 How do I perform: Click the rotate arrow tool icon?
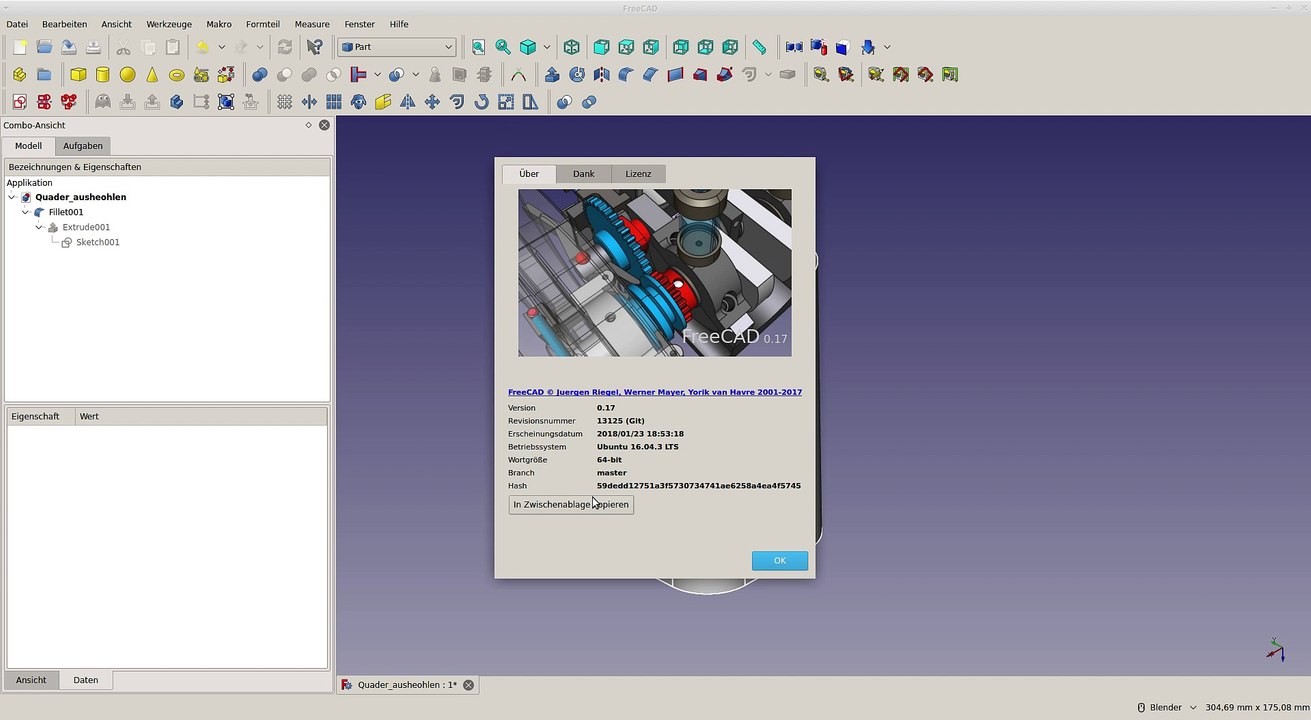click(482, 102)
